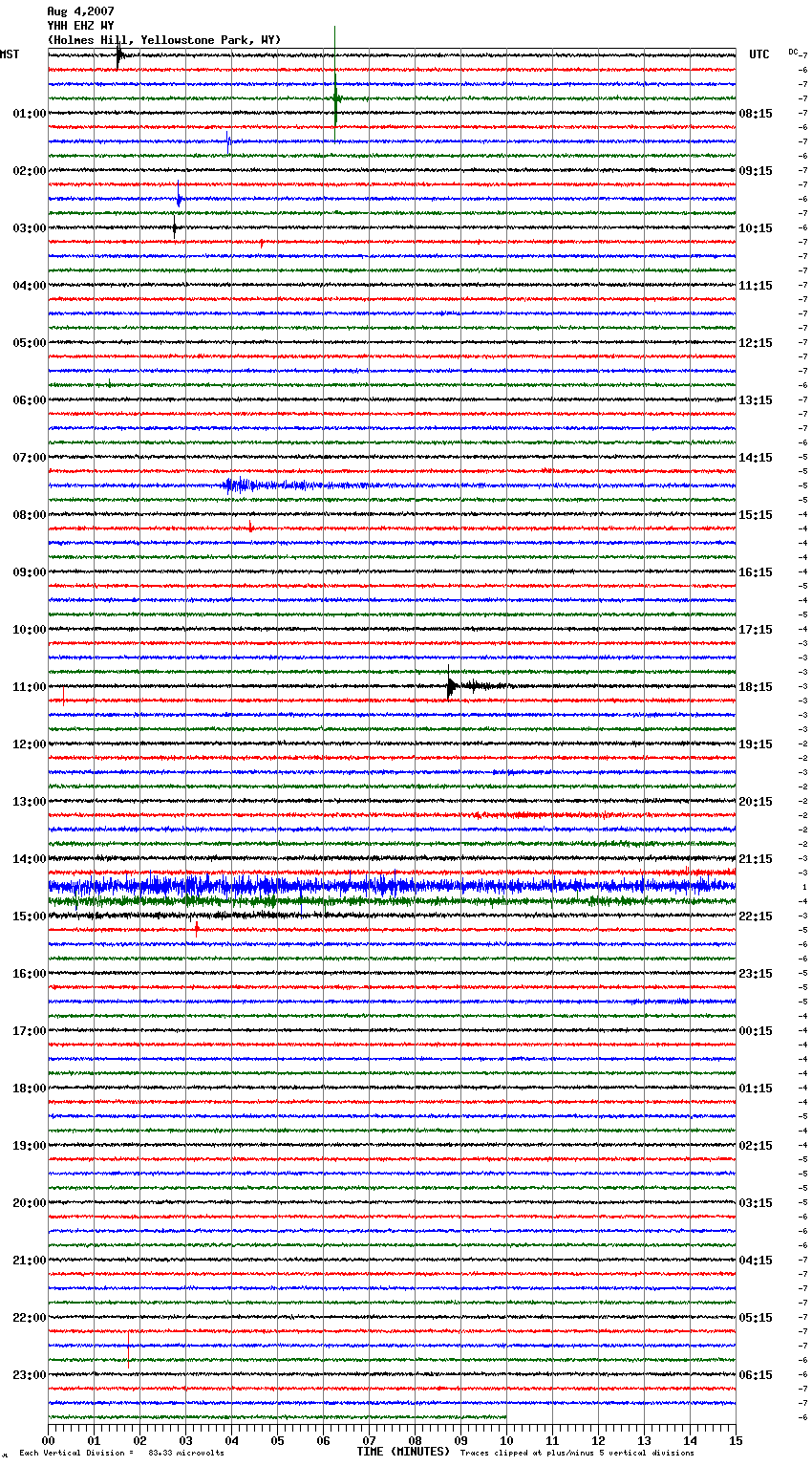Click the MST '07:00' row label
This screenshot has height=1466, width=812.
30,458
